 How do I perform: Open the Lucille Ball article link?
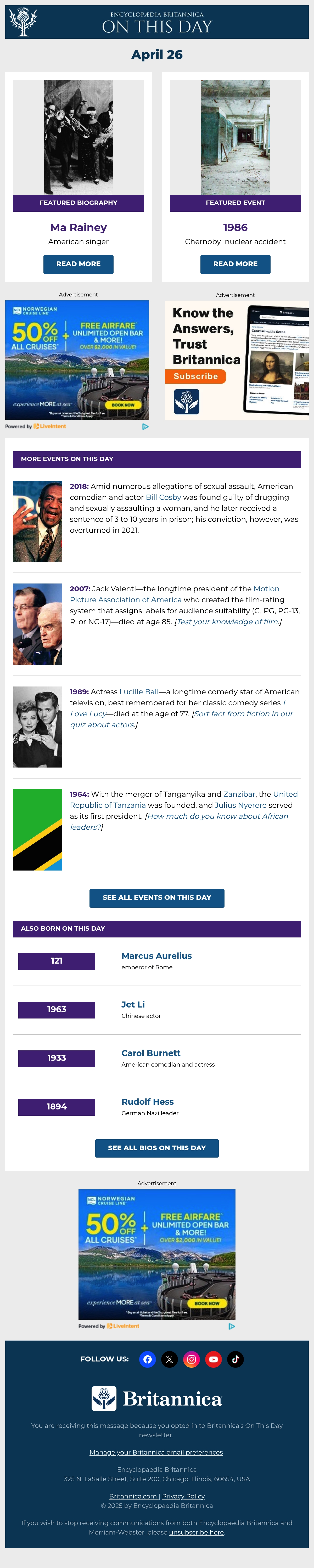pyautogui.click(x=139, y=692)
